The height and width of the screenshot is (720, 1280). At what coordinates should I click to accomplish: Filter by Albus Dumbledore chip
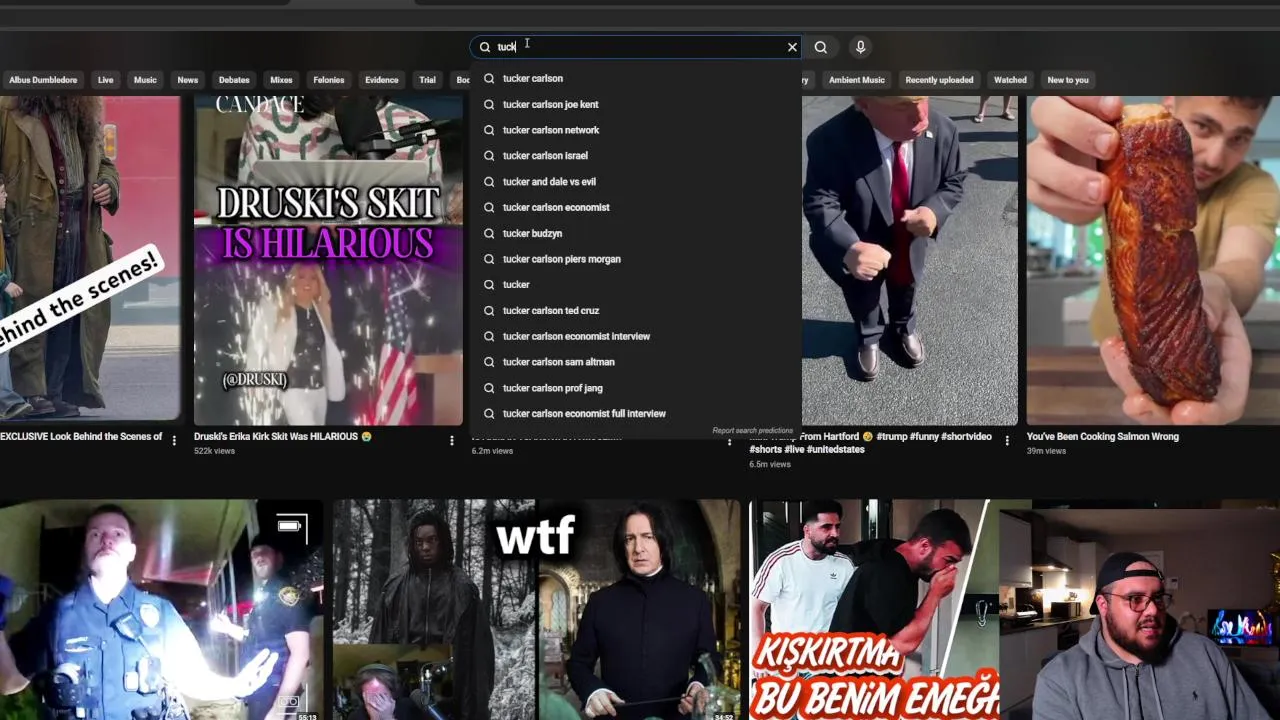[x=43, y=80]
